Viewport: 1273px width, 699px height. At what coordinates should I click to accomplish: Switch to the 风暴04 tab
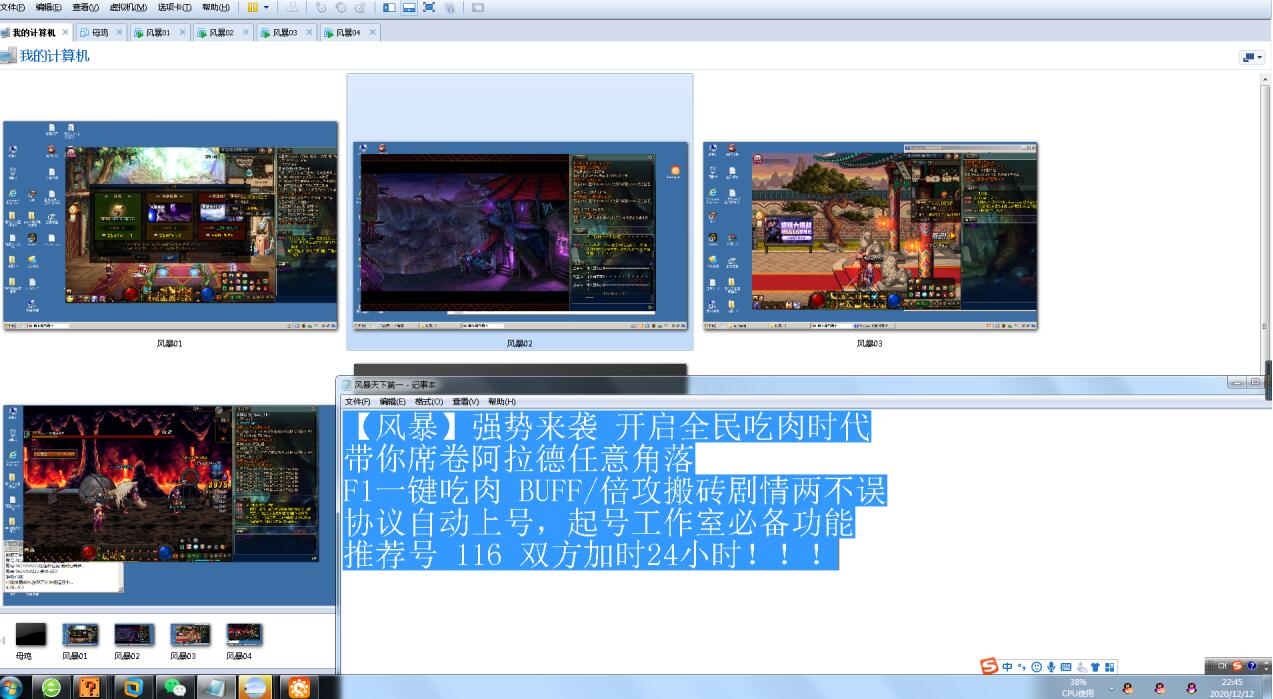click(x=348, y=32)
